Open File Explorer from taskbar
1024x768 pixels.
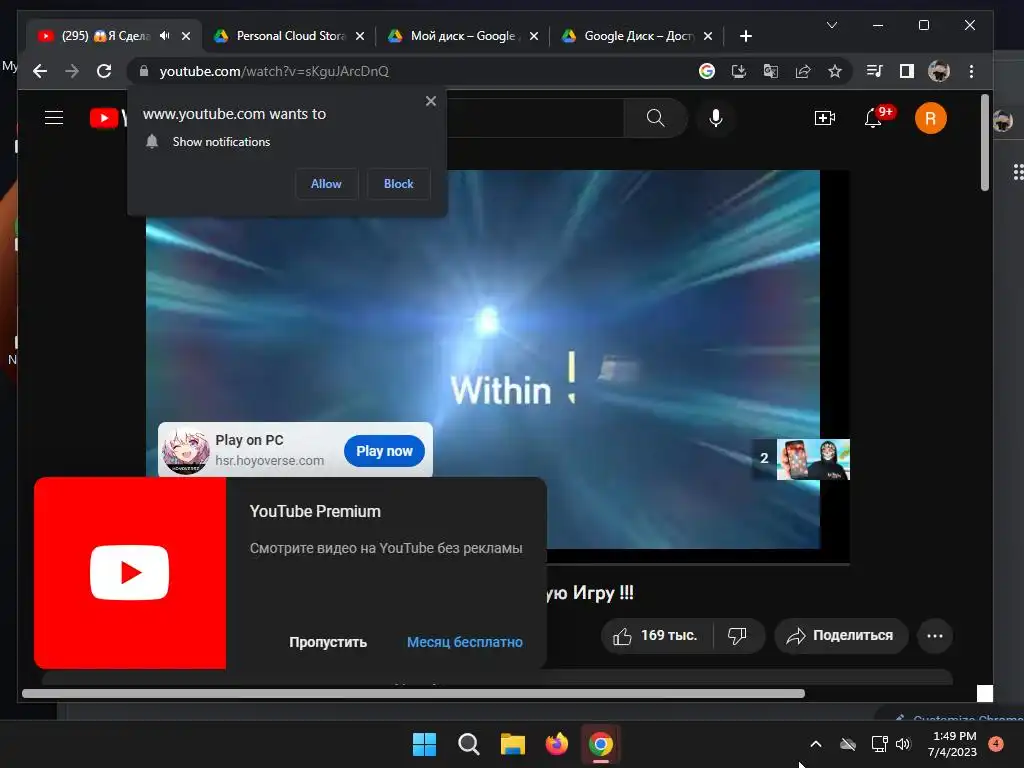[513, 744]
